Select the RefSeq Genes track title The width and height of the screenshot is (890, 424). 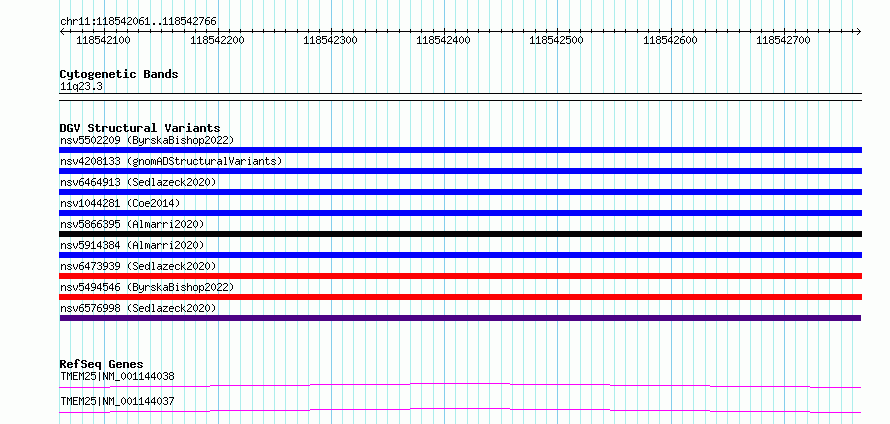pyautogui.click(x=102, y=364)
